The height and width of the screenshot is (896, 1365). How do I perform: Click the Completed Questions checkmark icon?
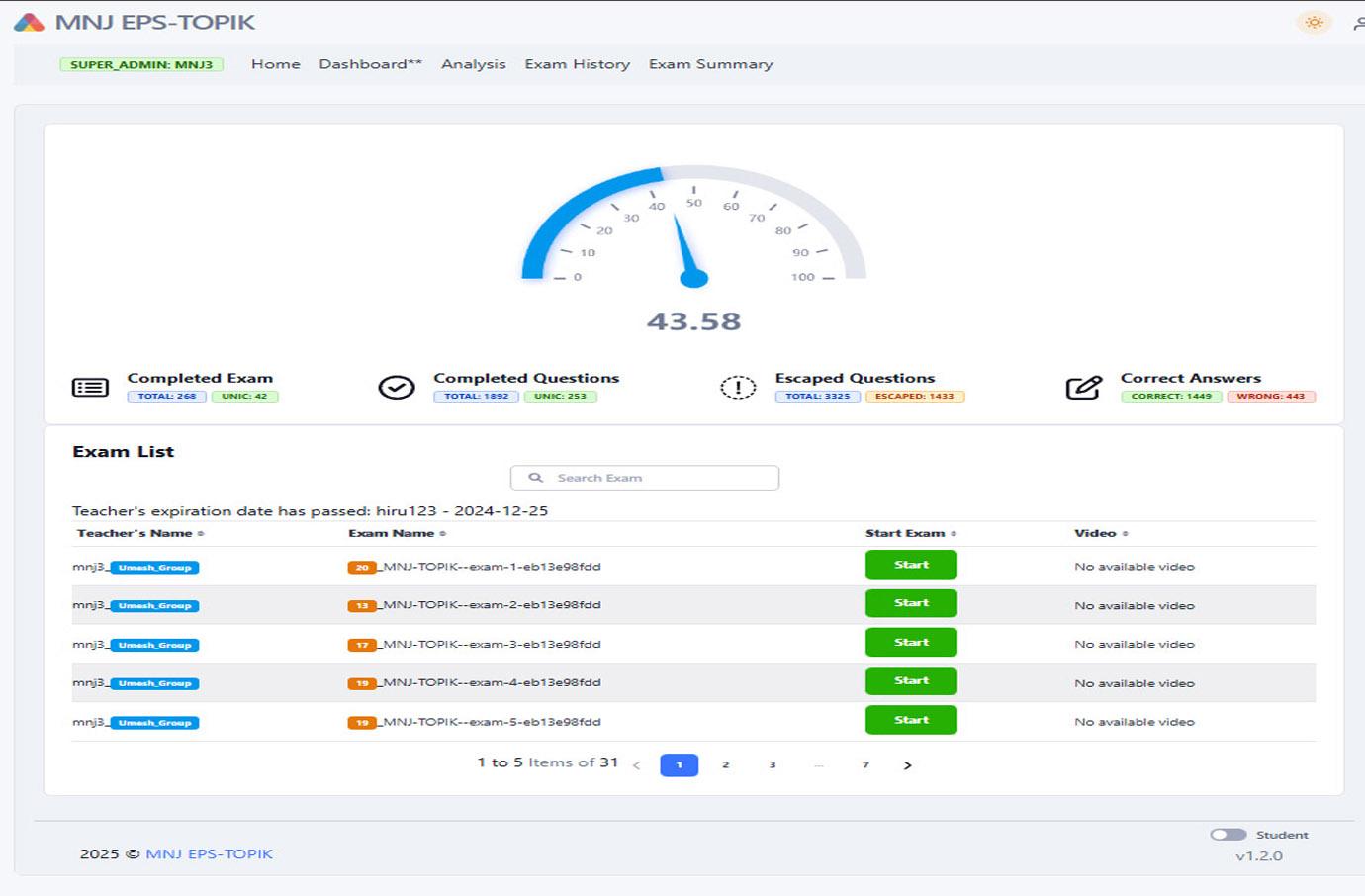click(397, 387)
